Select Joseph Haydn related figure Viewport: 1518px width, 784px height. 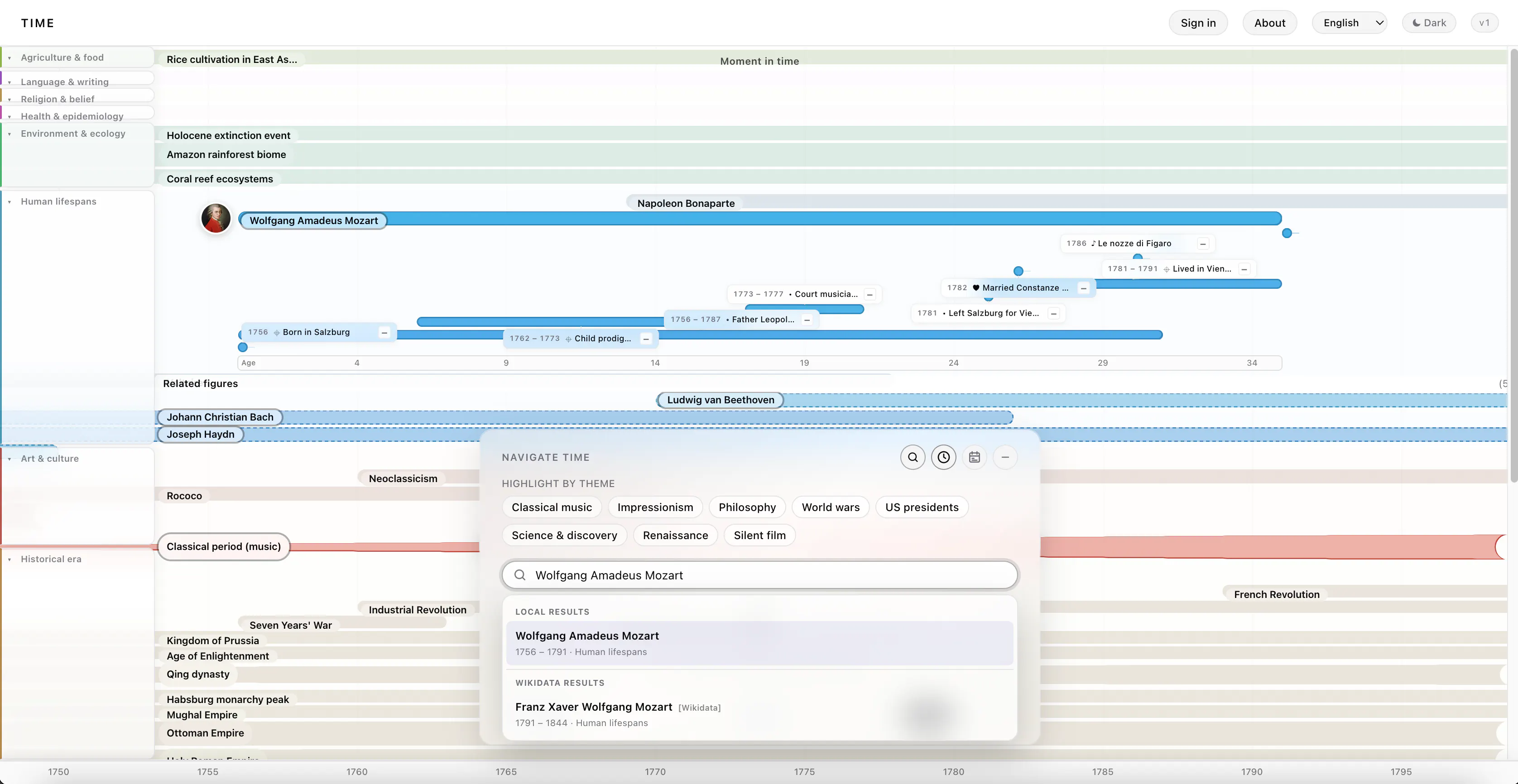coord(200,434)
